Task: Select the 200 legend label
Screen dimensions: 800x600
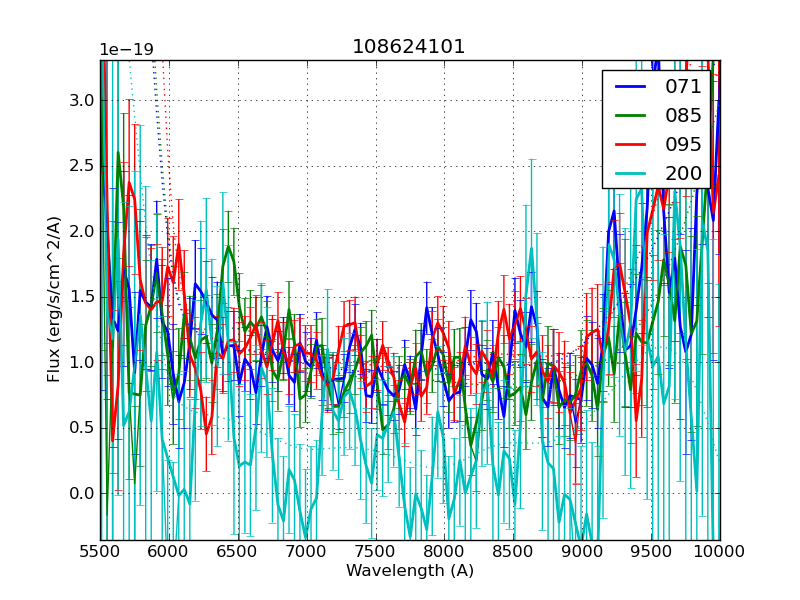Action: point(683,173)
